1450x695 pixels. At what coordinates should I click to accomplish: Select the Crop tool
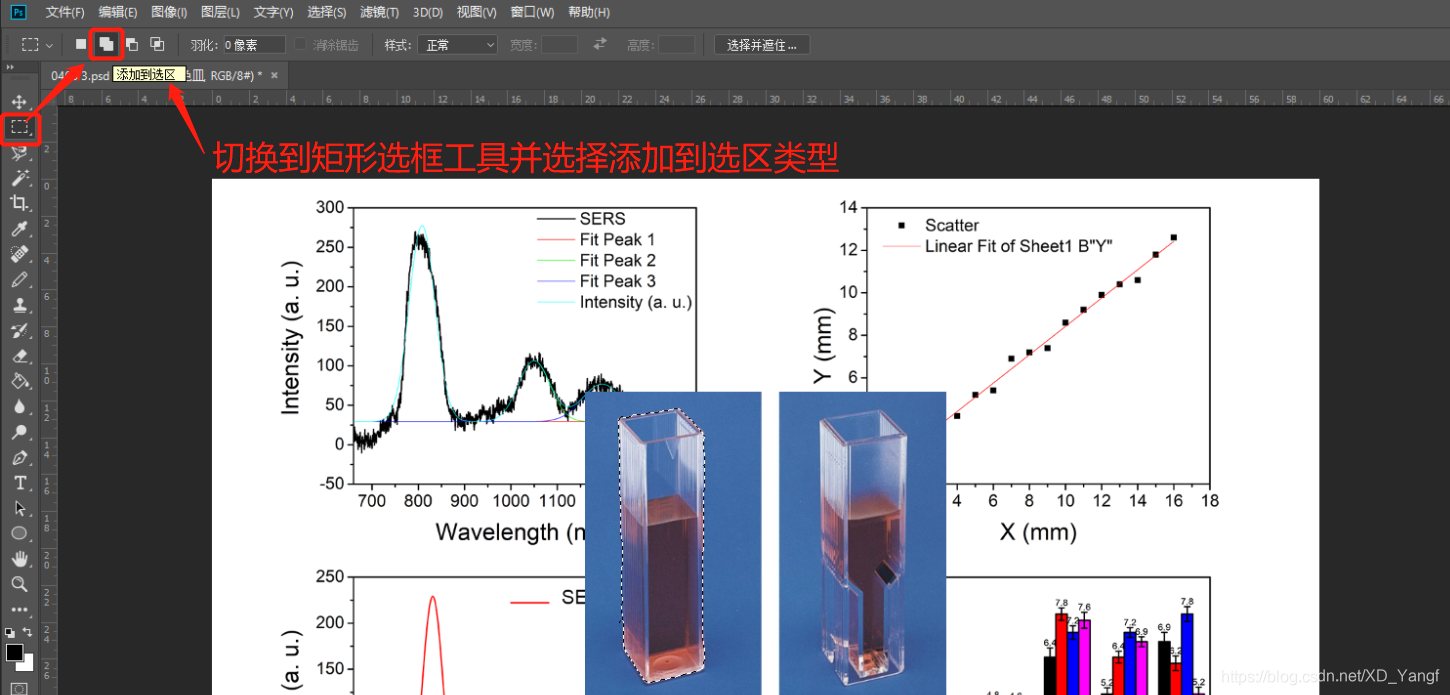(19, 203)
